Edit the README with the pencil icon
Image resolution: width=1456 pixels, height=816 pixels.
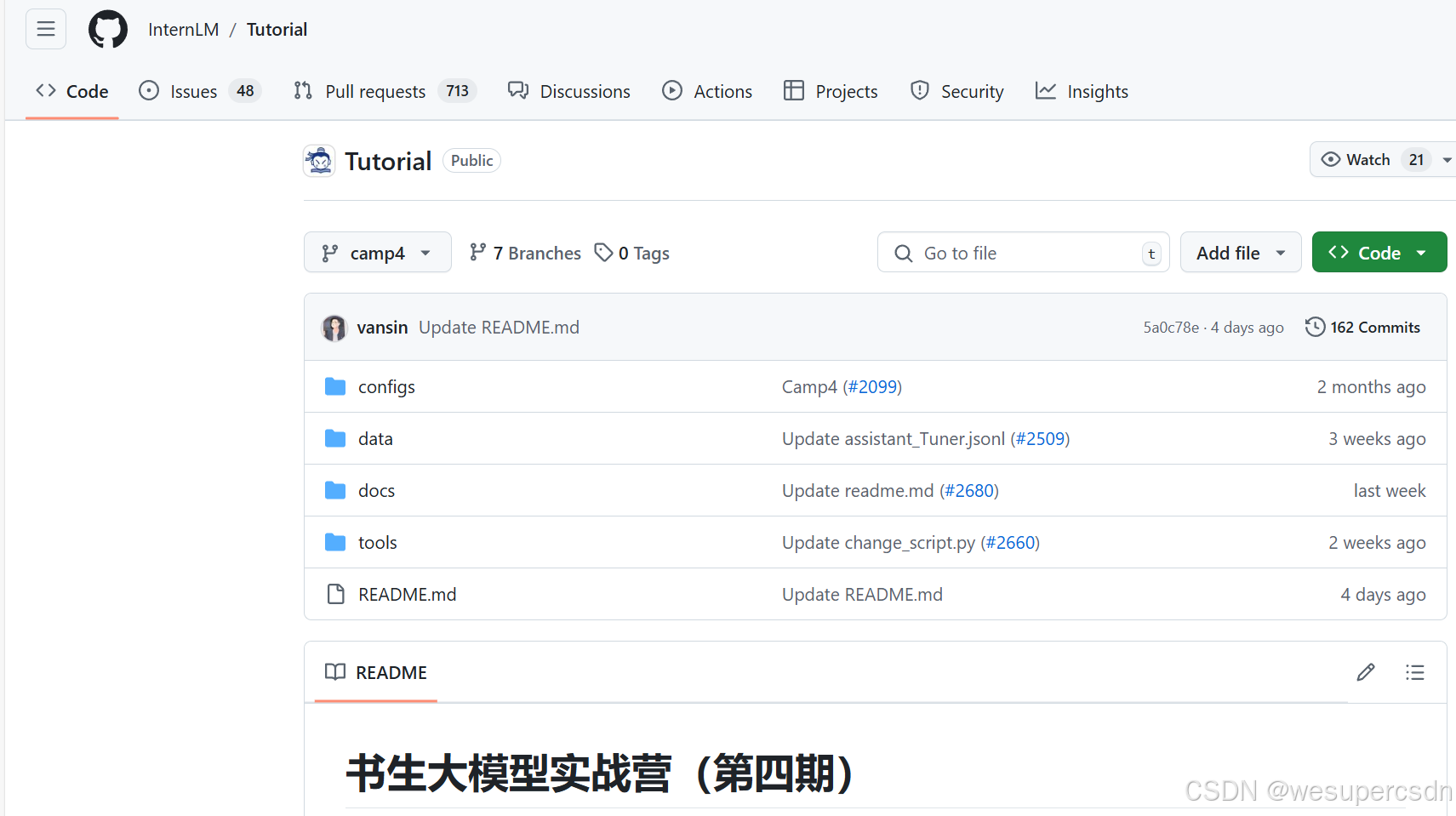click(1366, 672)
